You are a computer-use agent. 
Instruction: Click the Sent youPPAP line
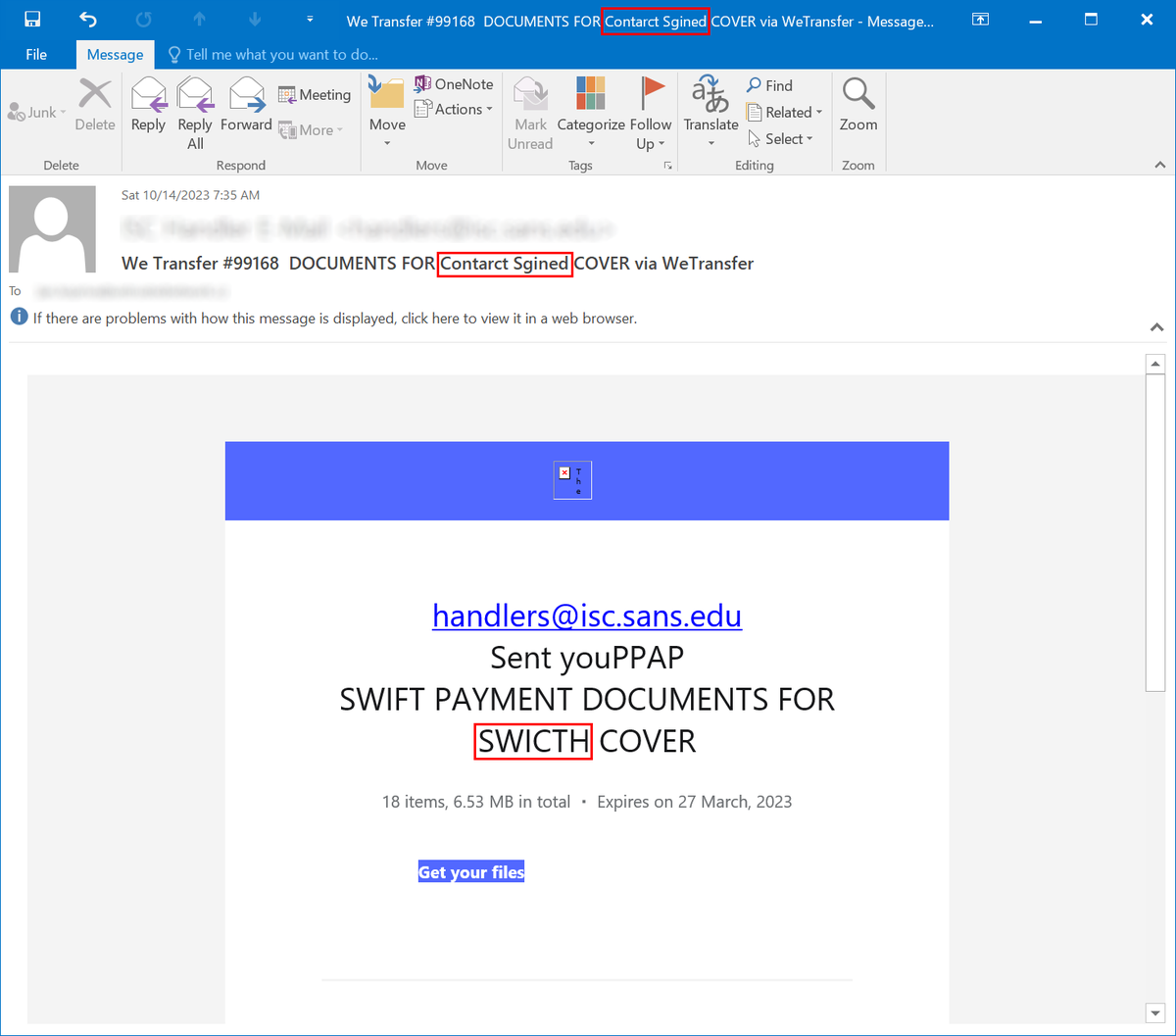pyautogui.click(x=587, y=657)
